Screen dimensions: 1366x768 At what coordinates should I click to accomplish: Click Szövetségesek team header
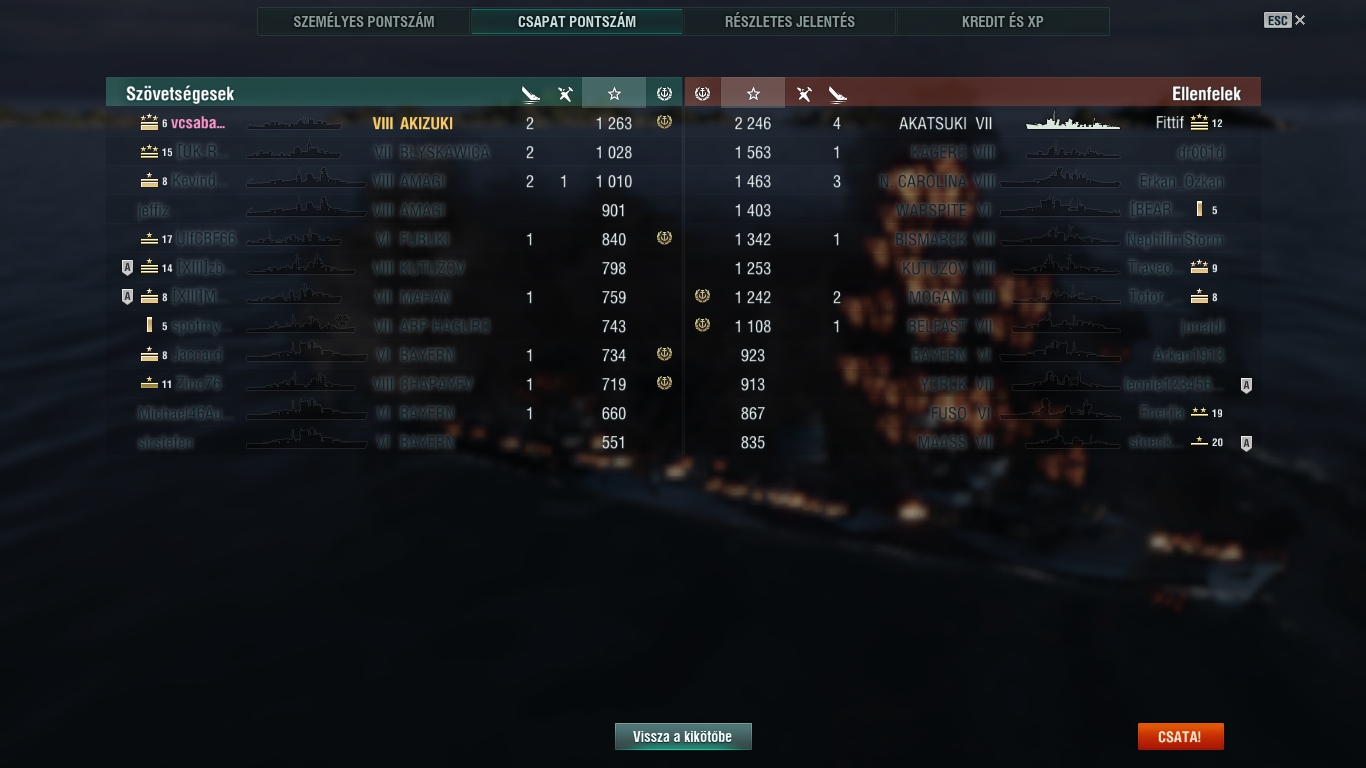pos(180,93)
